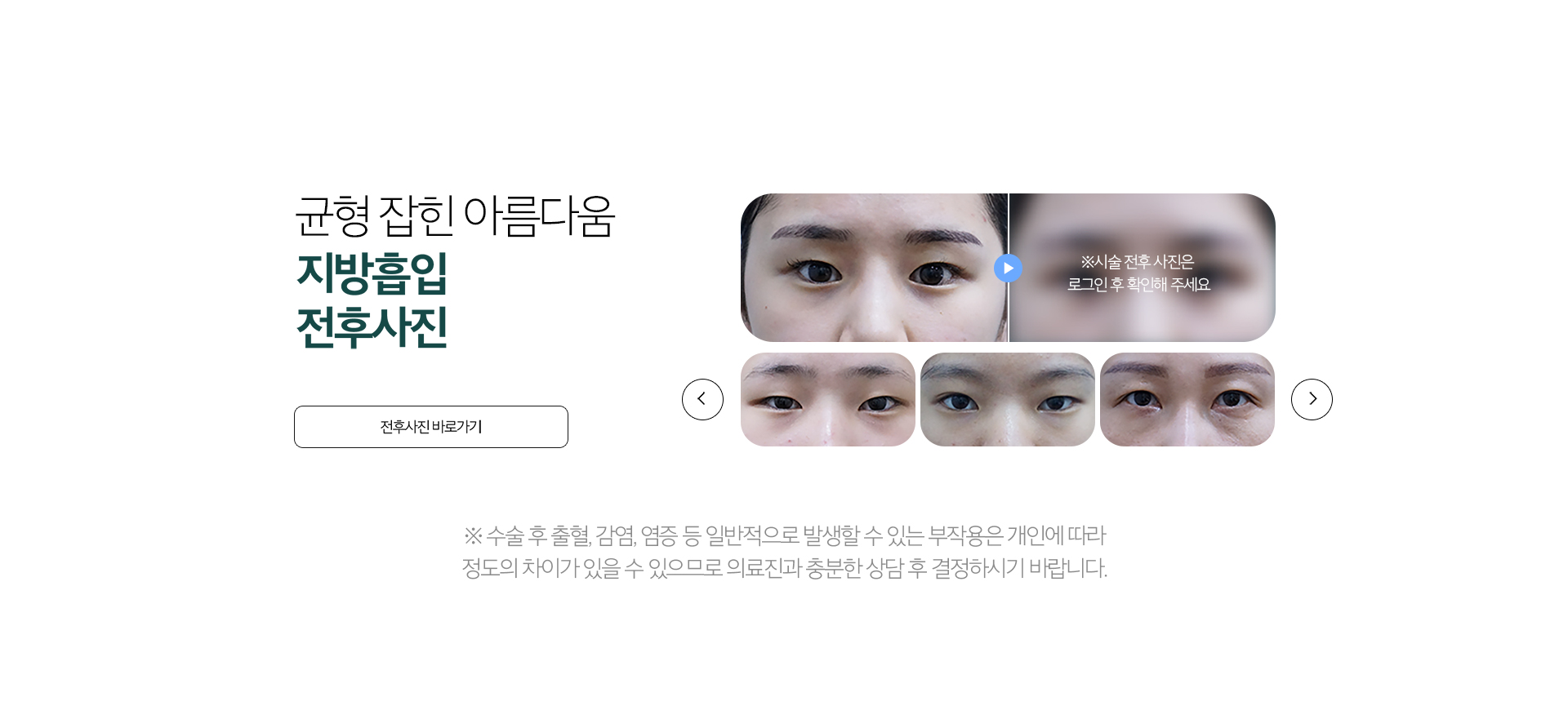Click the vertical divider between the two large photos
The width and height of the screenshot is (1568, 706).
pyautogui.click(x=1009, y=268)
